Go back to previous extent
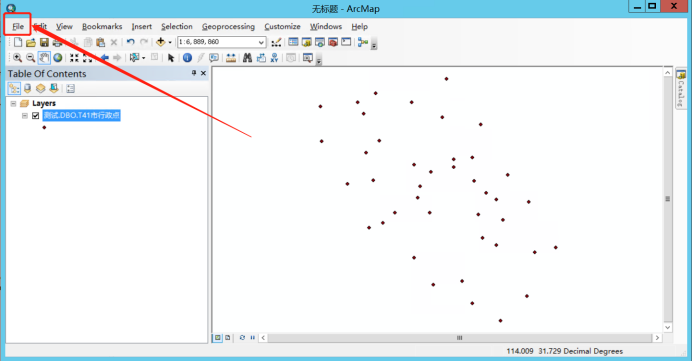This screenshot has width=692, height=361. coord(104,58)
